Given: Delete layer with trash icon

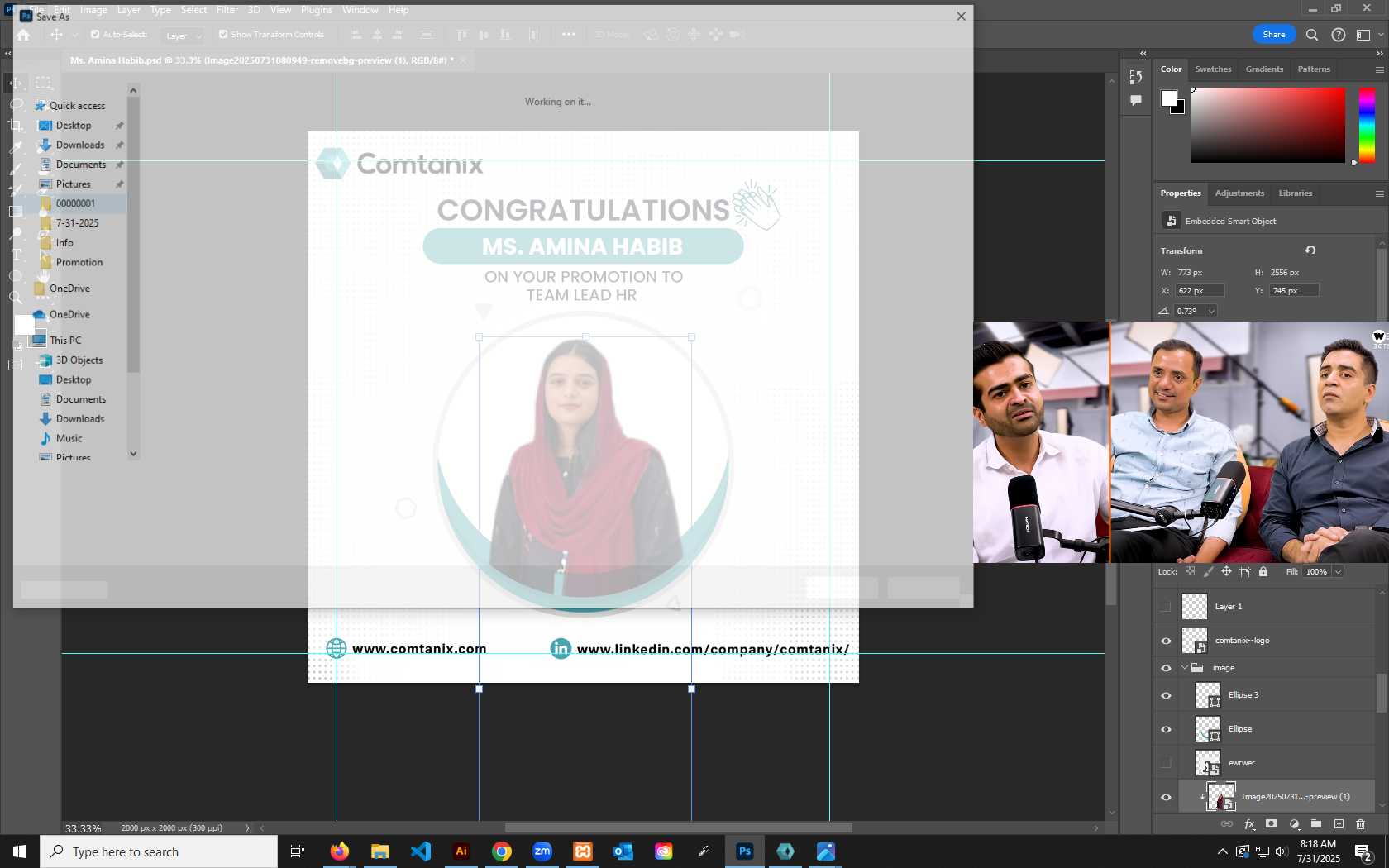Looking at the screenshot, I should point(1361,824).
